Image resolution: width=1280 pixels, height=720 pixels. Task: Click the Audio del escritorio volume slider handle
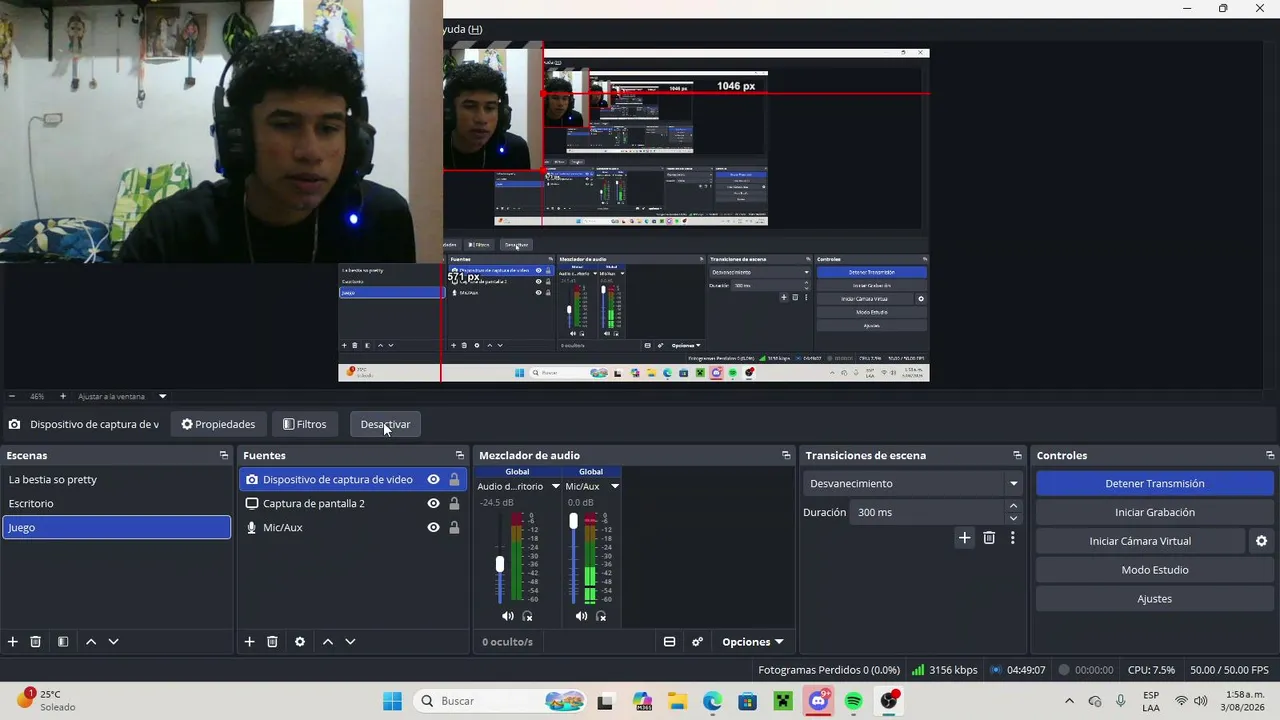click(x=500, y=565)
